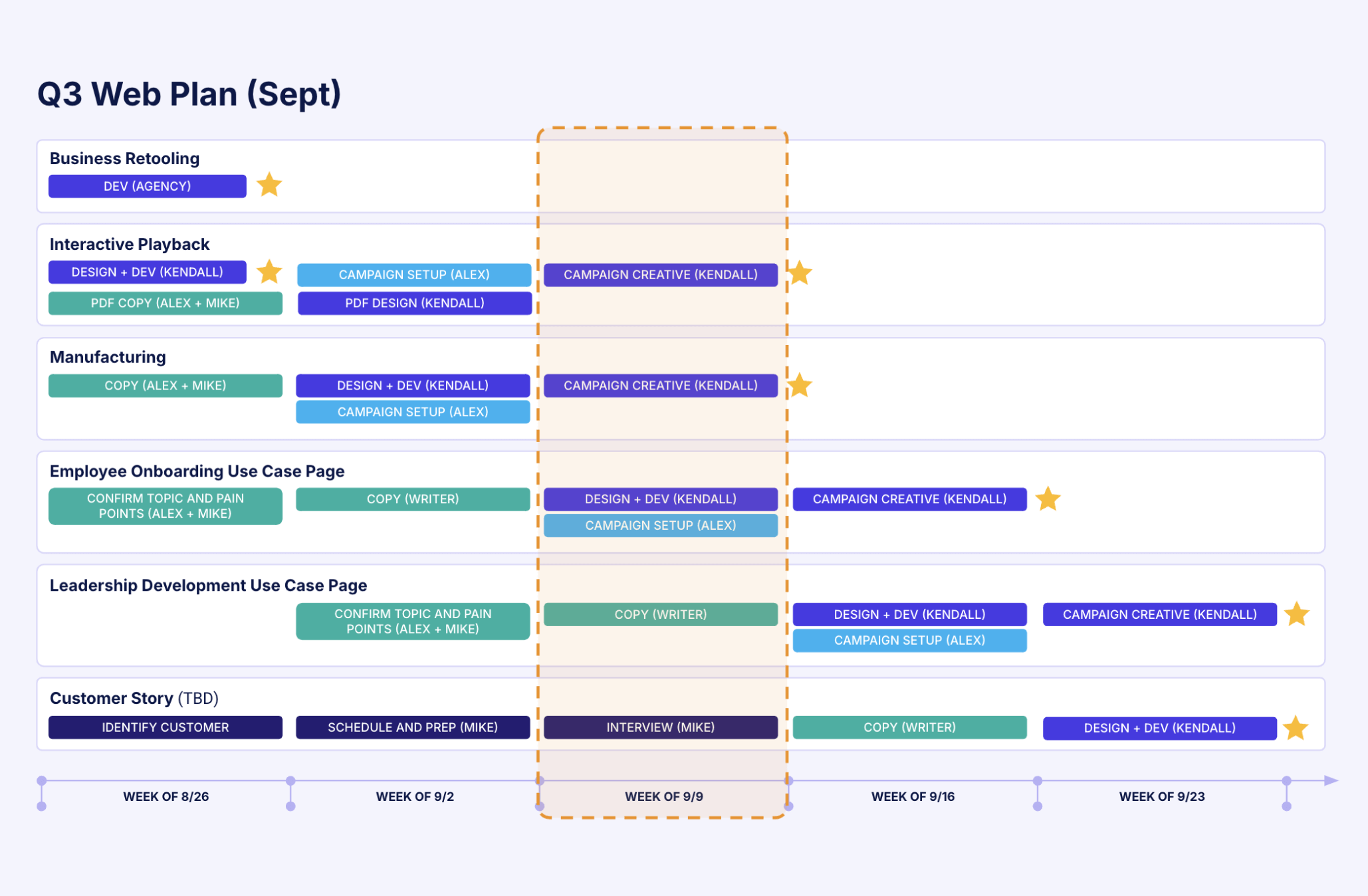Click the star after Manufacturing Campaign Creative
Screen dimensions: 1368x896
tap(800, 385)
